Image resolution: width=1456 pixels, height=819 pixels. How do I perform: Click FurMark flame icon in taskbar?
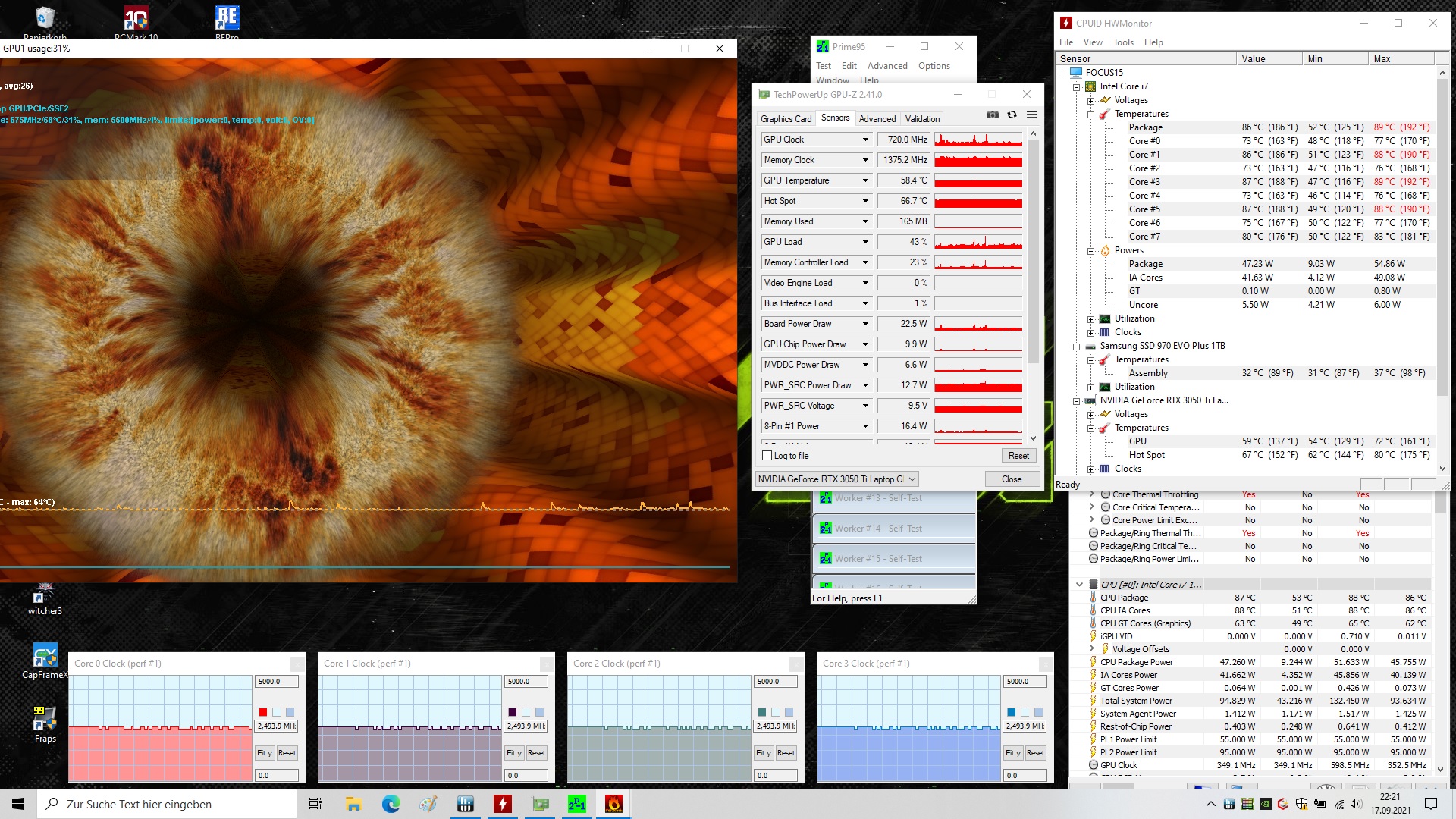[613, 804]
